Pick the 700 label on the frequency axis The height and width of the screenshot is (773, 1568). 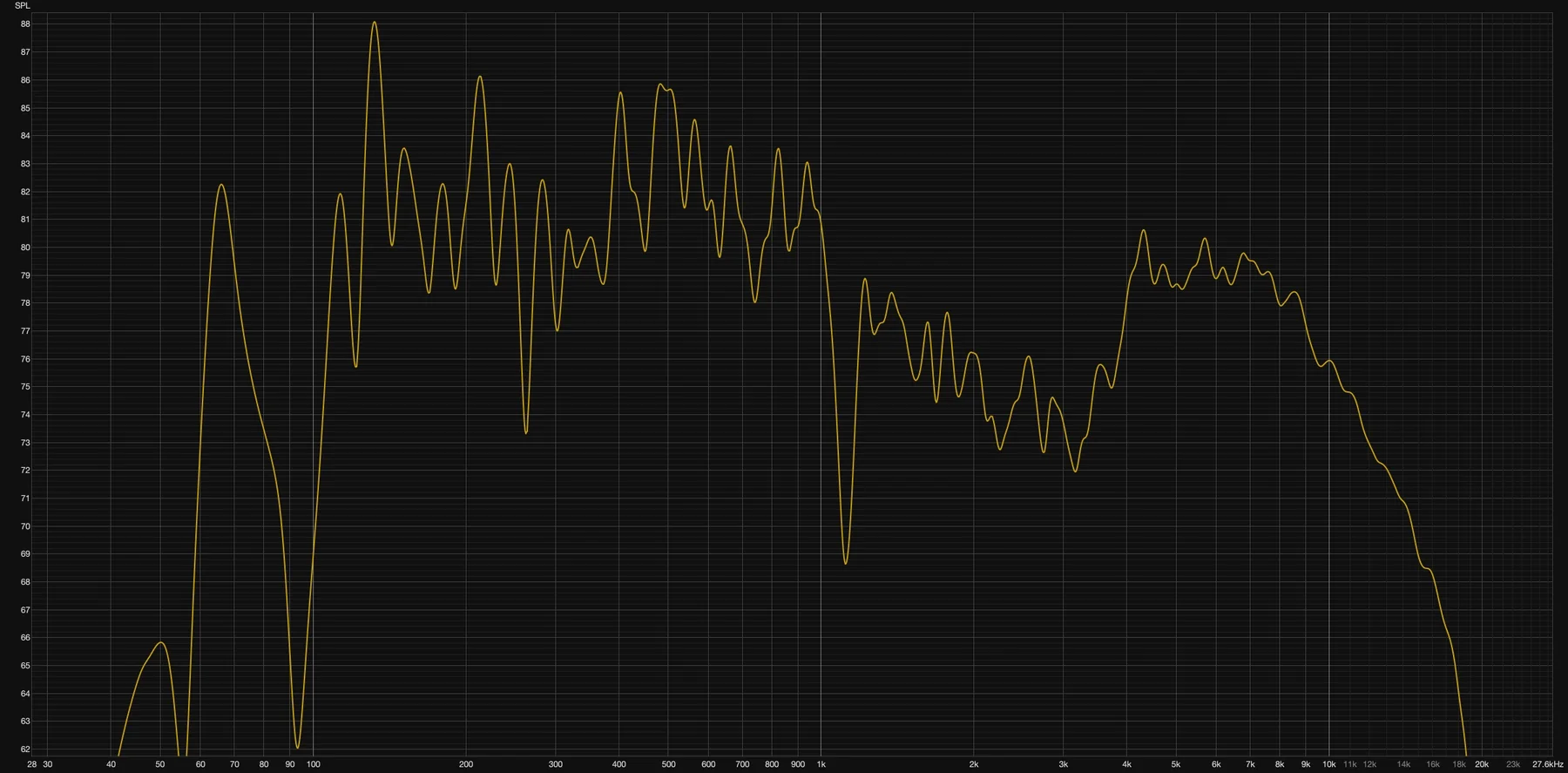coord(742,764)
